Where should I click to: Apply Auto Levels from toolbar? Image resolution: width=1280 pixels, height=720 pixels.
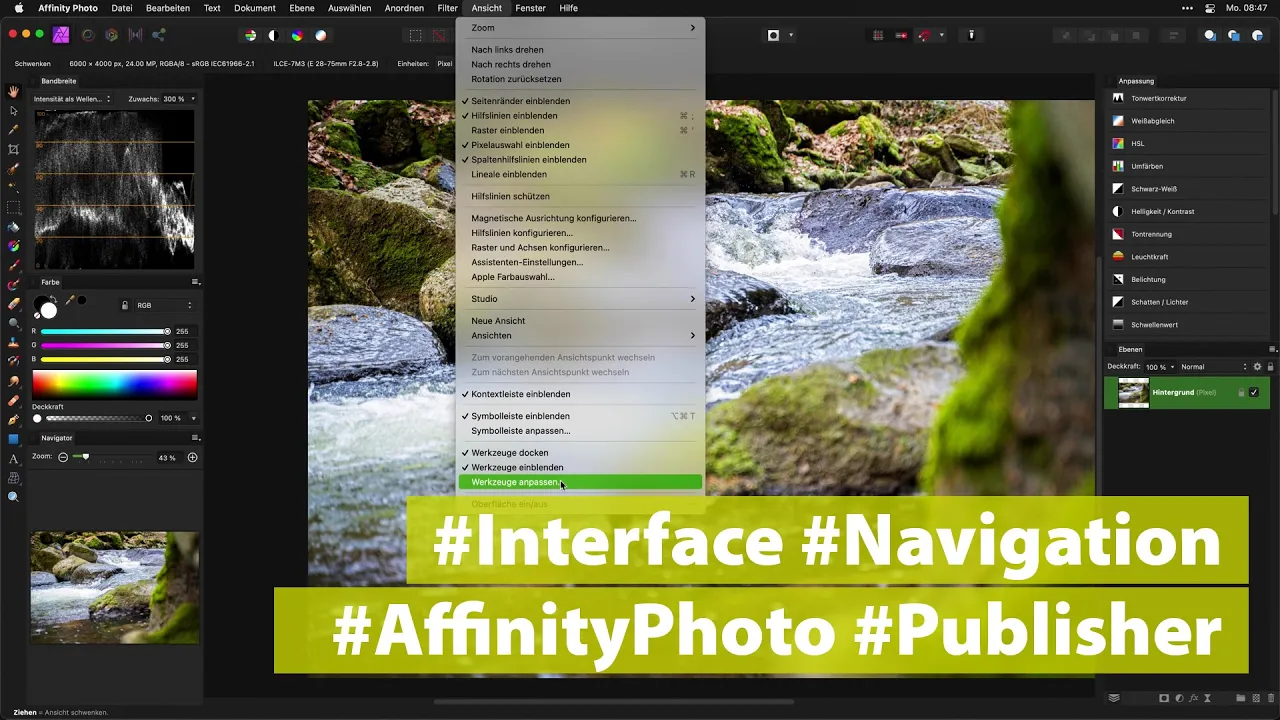tap(251, 35)
